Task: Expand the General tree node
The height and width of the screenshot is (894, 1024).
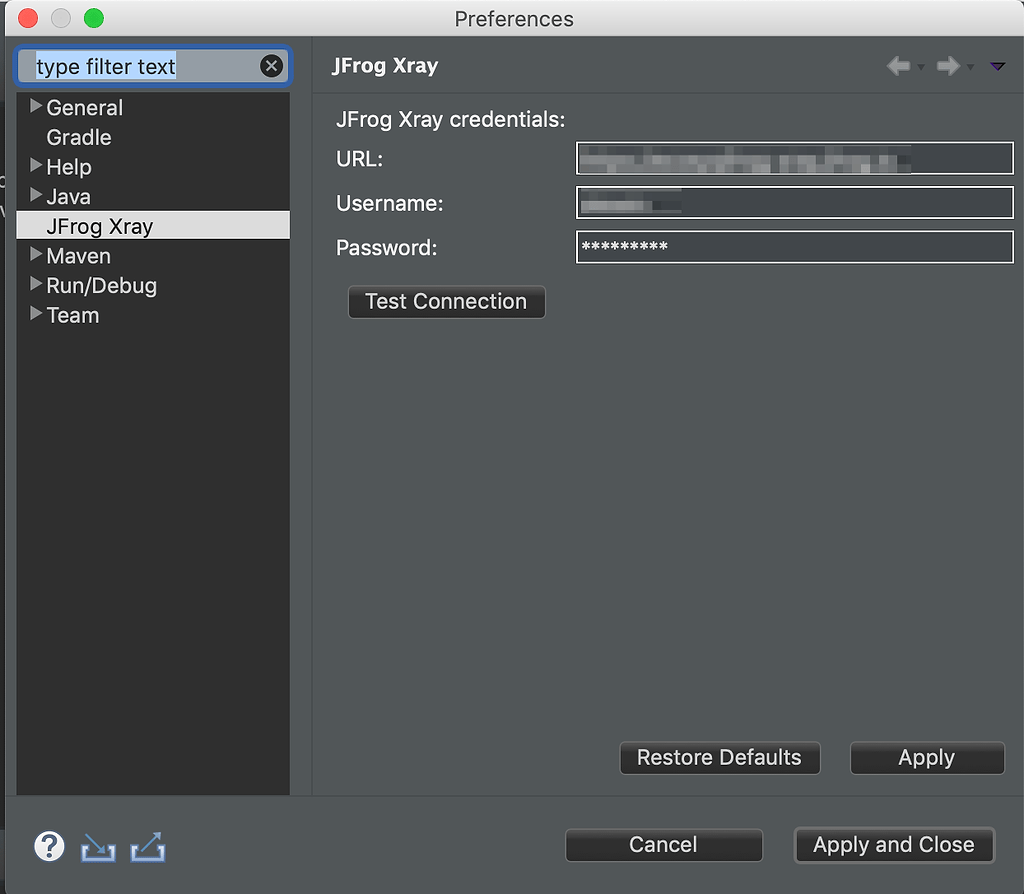Action: point(36,107)
